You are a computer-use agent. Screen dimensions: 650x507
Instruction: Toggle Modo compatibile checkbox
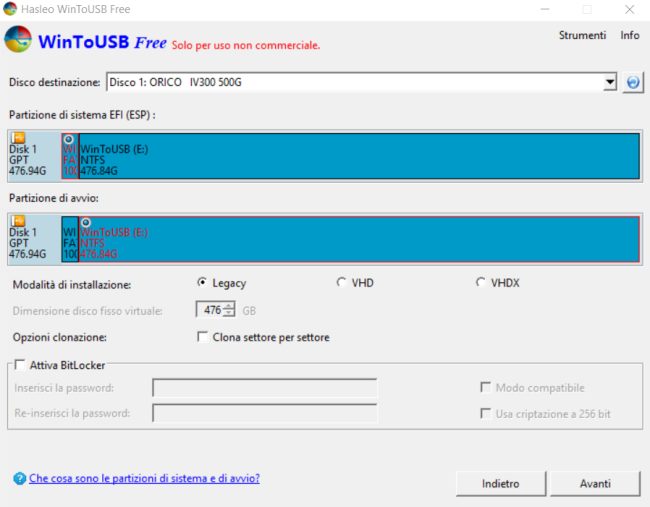pos(485,387)
